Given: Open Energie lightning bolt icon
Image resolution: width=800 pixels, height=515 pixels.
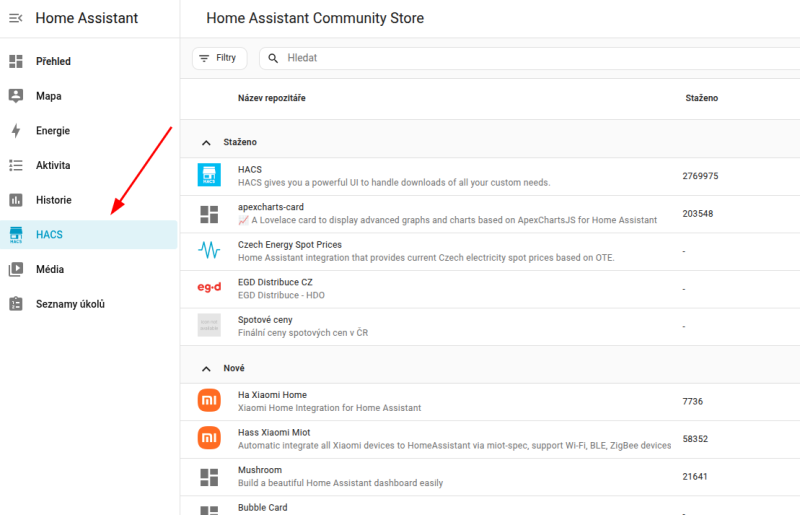Looking at the screenshot, I should point(16,131).
